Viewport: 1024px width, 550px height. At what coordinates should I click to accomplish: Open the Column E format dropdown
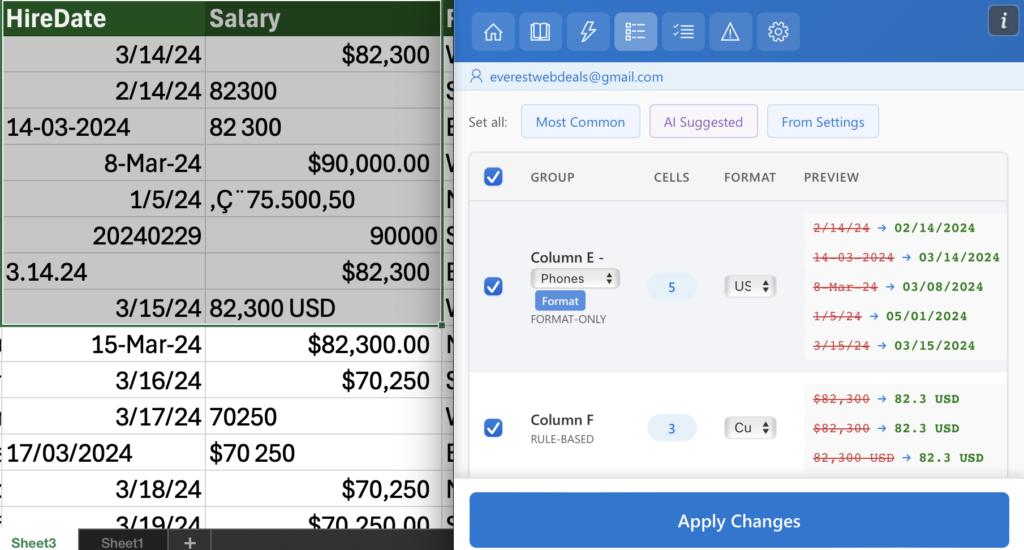[x=750, y=287]
